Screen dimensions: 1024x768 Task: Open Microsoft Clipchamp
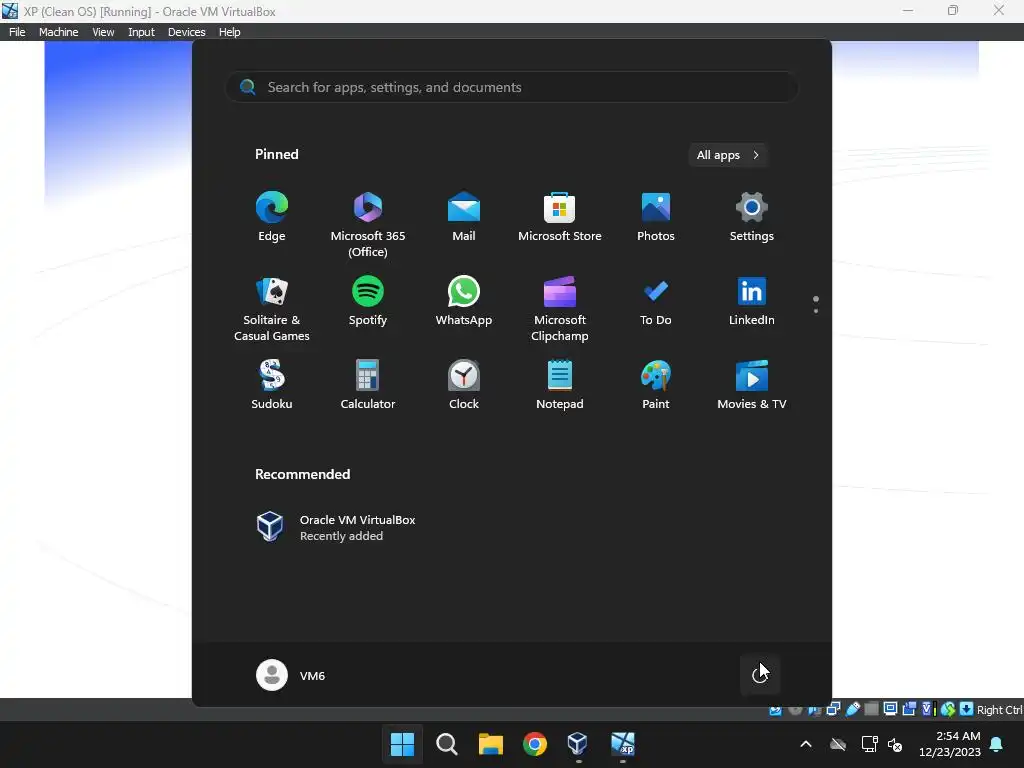coord(560,309)
